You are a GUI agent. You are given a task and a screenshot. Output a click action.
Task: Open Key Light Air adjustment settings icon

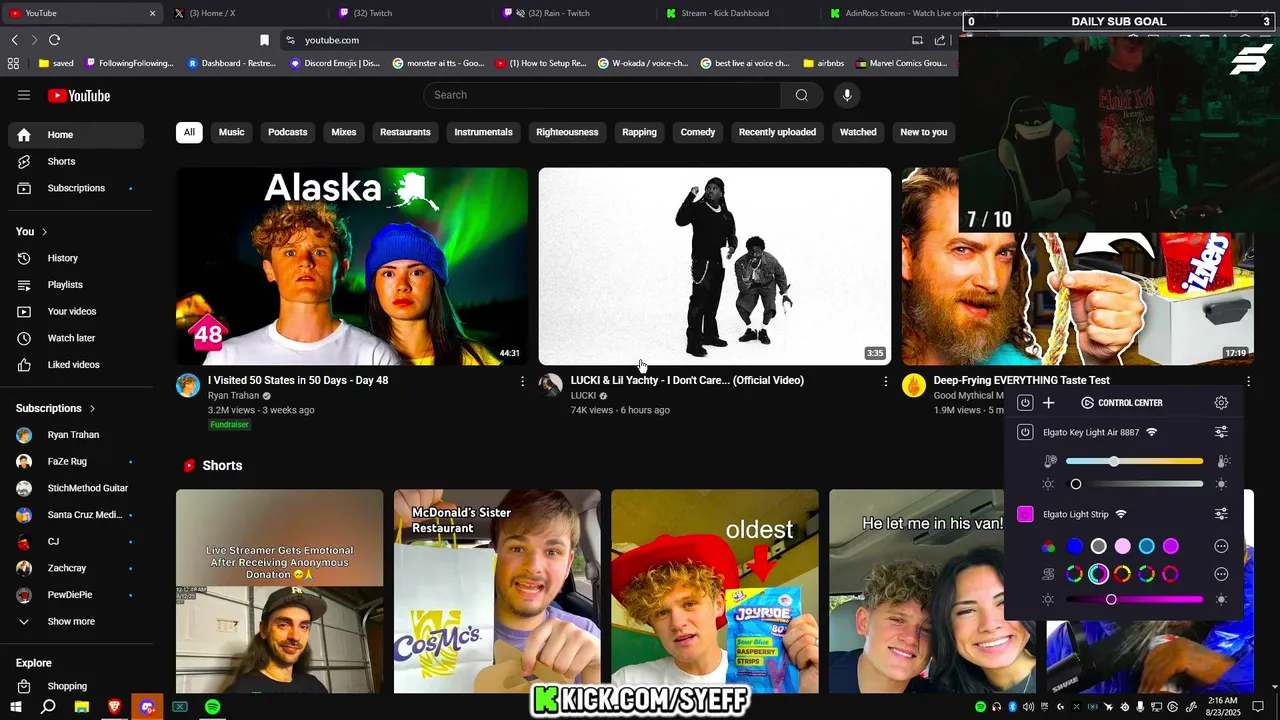(1221, 432)
